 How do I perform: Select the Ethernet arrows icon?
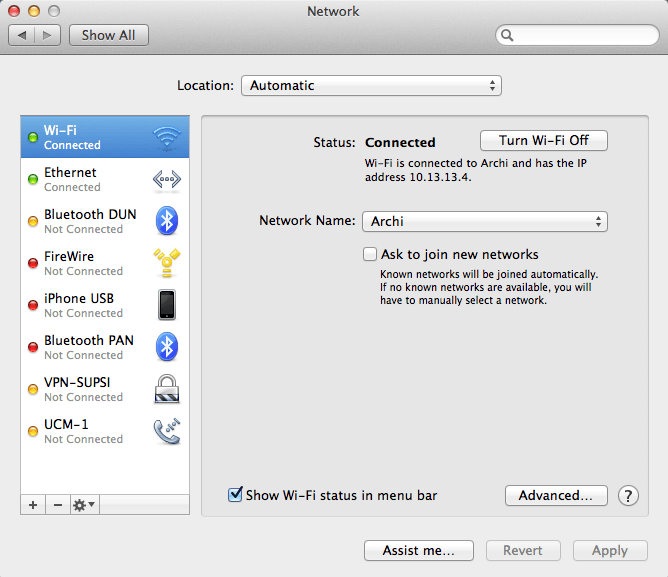tap(166, 179)
